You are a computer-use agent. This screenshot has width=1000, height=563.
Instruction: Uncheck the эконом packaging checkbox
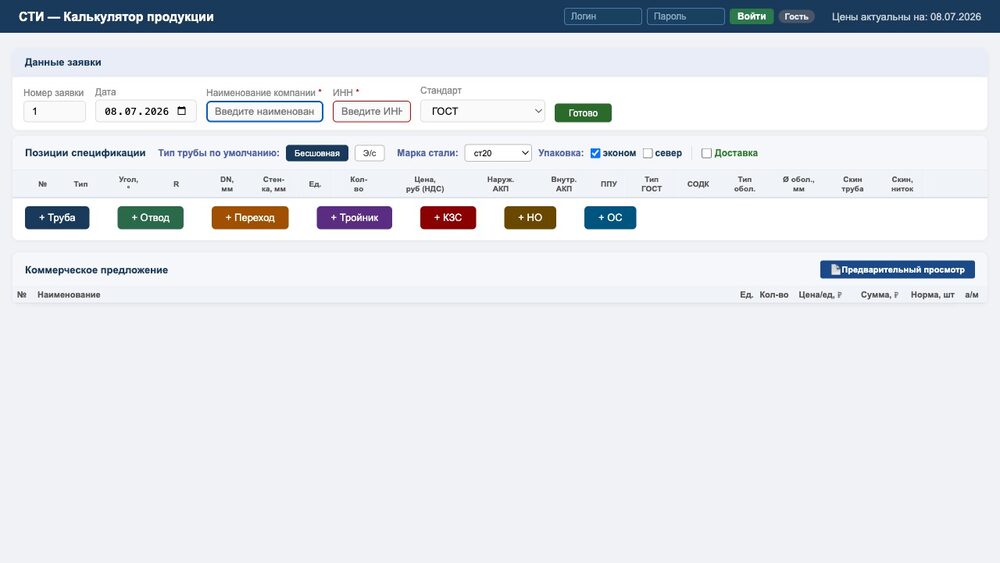point(595,153)
